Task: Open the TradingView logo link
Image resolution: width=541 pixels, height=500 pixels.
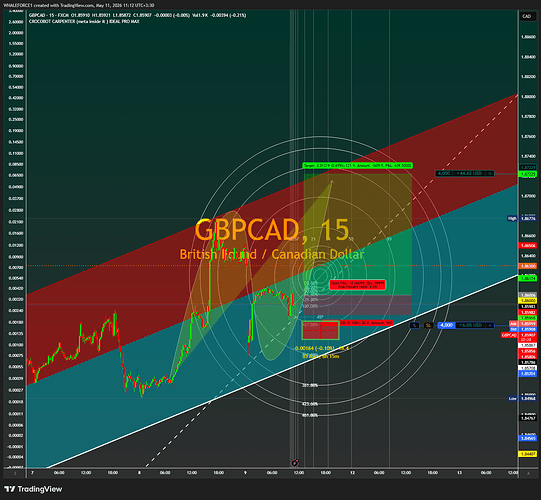Action: tap(33, 489)
